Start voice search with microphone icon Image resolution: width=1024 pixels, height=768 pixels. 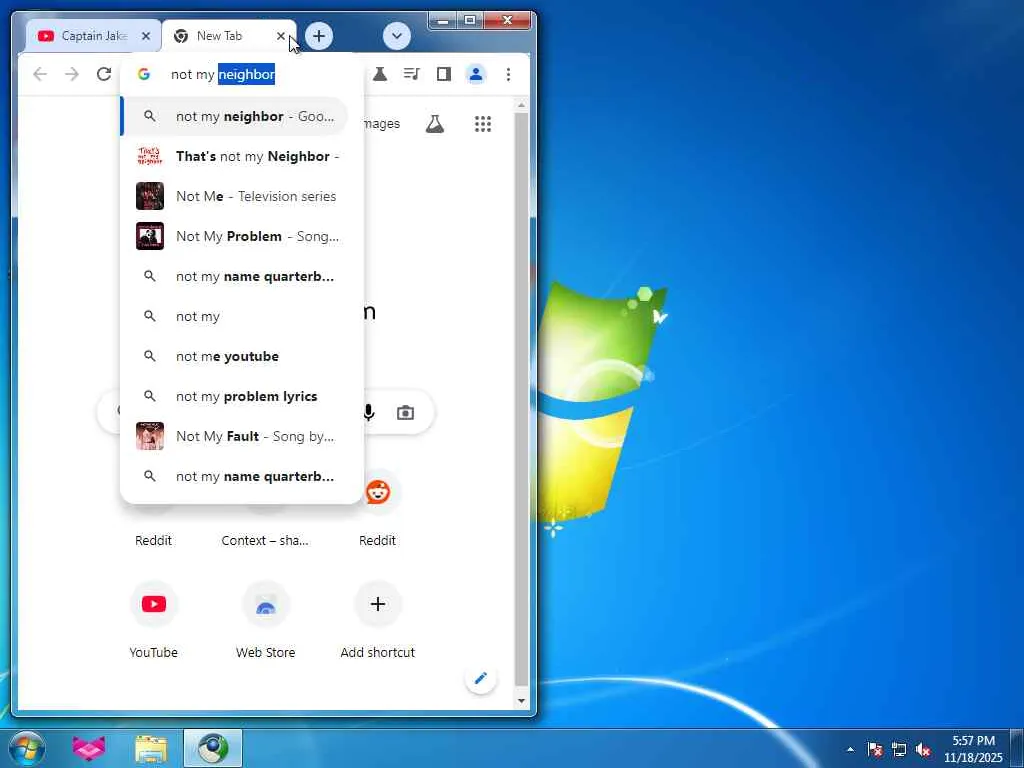[369, 413]
